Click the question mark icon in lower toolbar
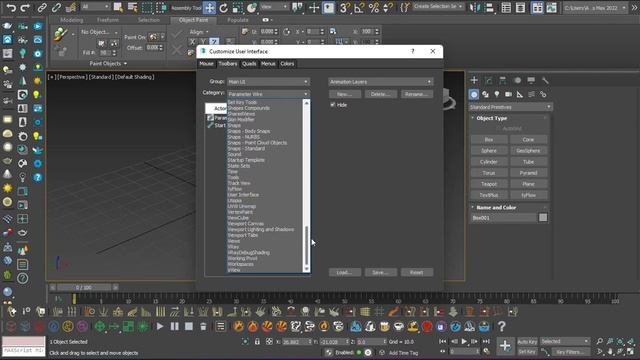The height and width of the screenshot is (360, 640). (x=502, y=326)
